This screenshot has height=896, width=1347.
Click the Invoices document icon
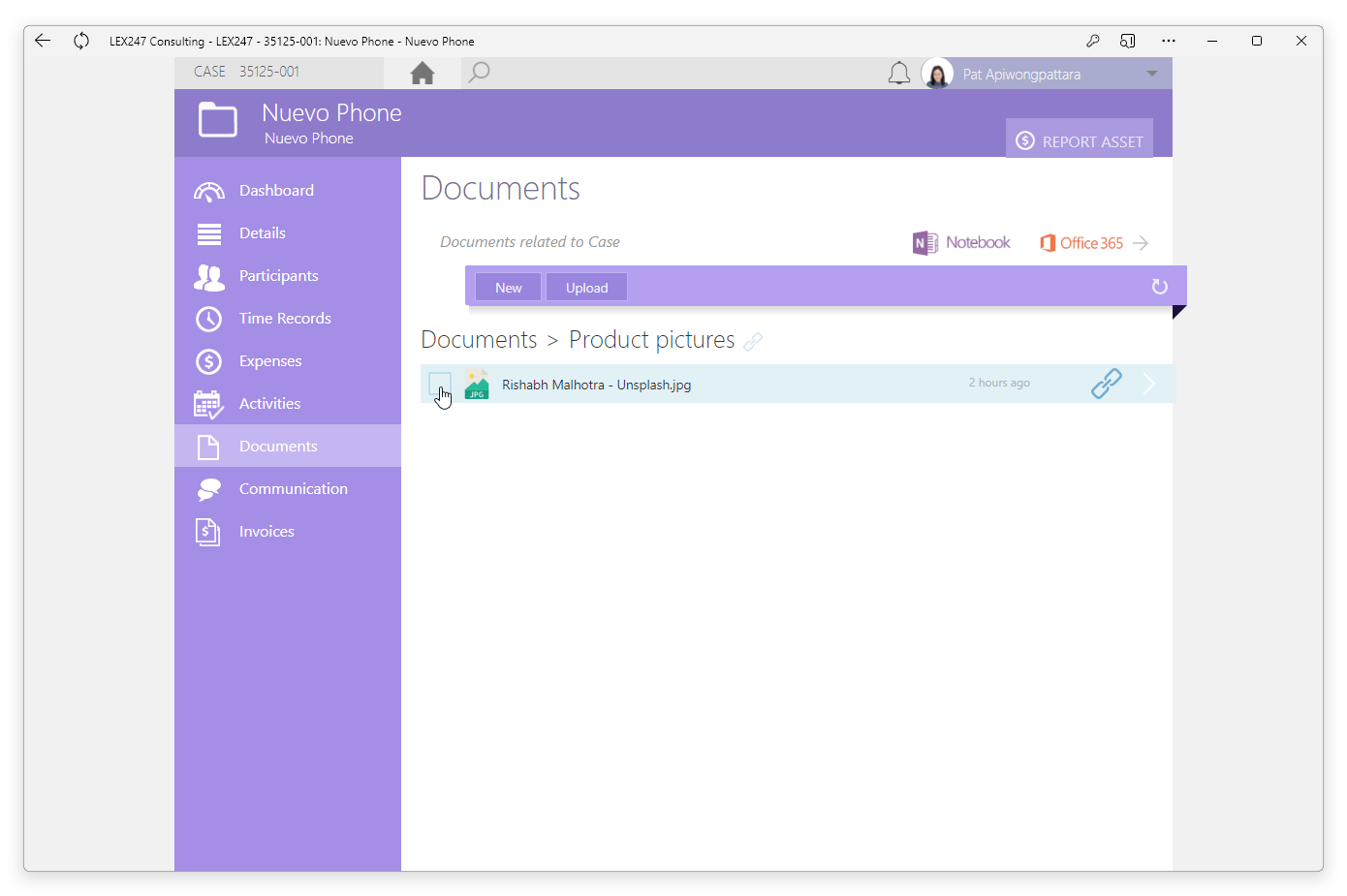coord(208,532)
